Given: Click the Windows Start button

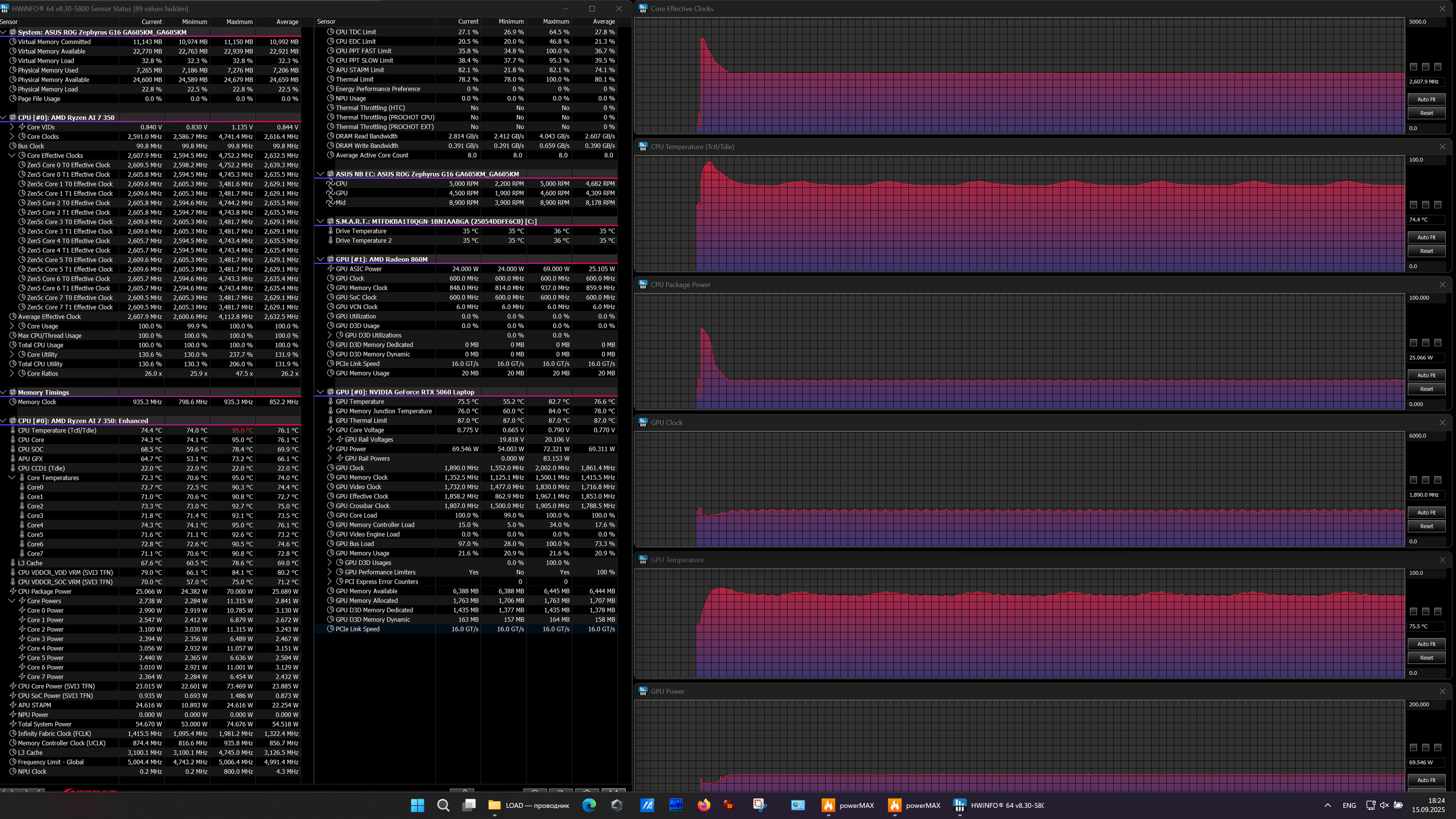Looking at the screenshot, I should point(417,805).
